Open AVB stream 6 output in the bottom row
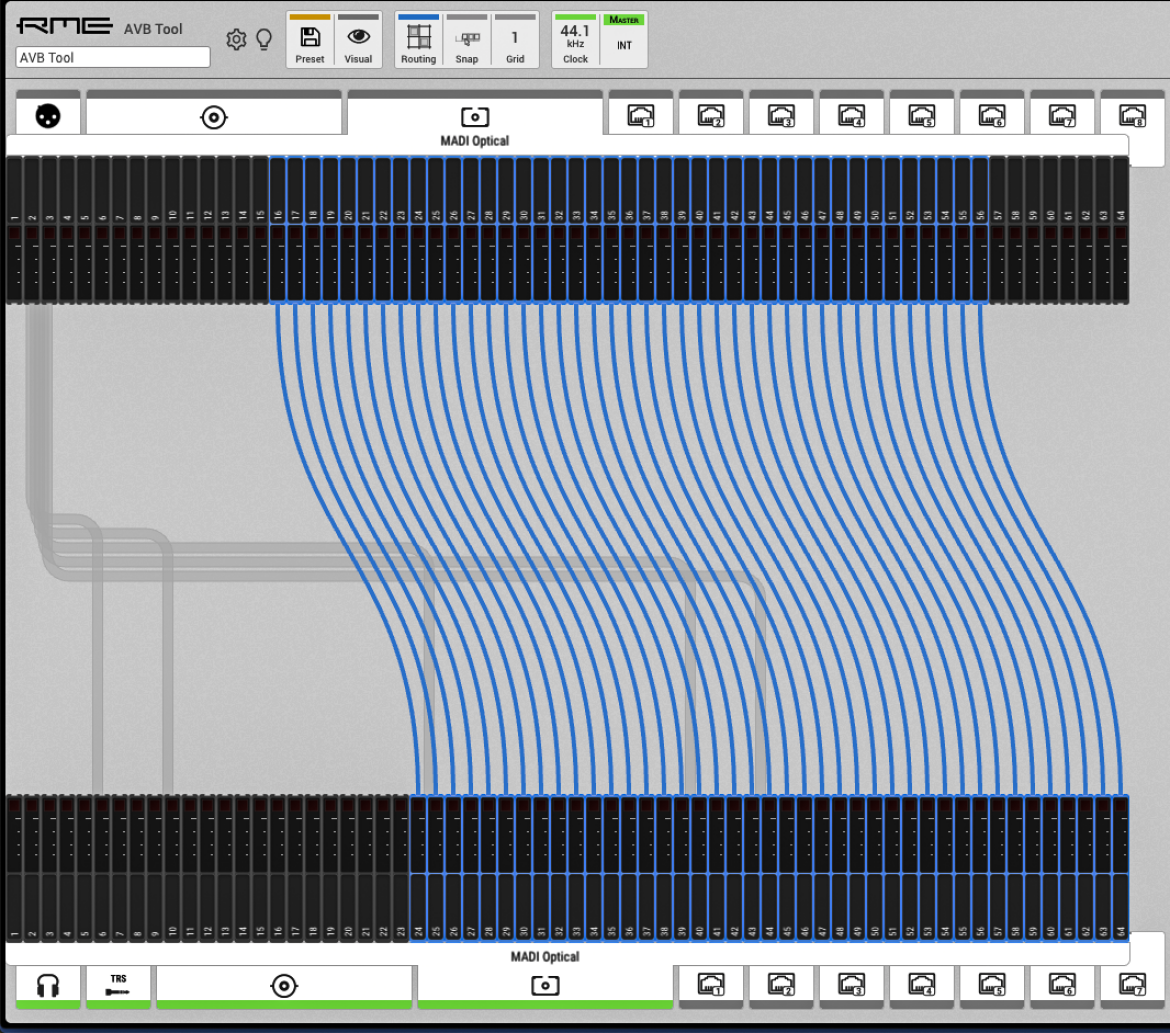Image resolution: width=1170 pixels, height=1033 pixels. [1062, 987]
